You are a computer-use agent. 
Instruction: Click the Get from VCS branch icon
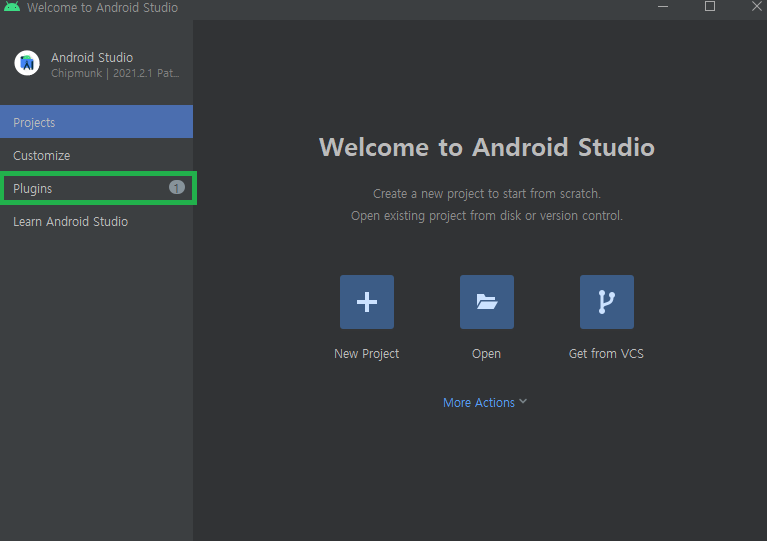[607, 302]
